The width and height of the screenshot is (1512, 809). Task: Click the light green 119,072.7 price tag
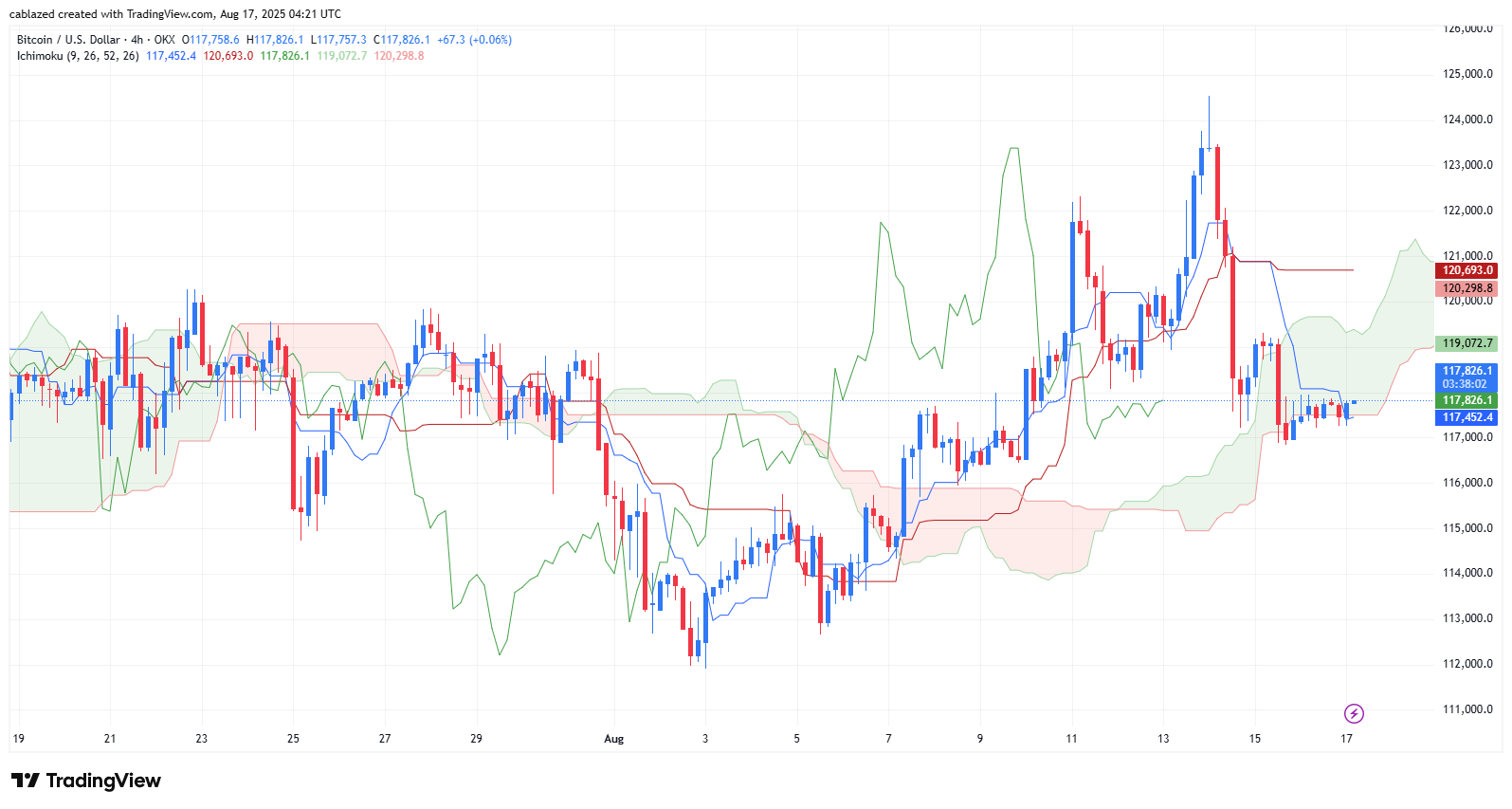(x=1466, y=343)
